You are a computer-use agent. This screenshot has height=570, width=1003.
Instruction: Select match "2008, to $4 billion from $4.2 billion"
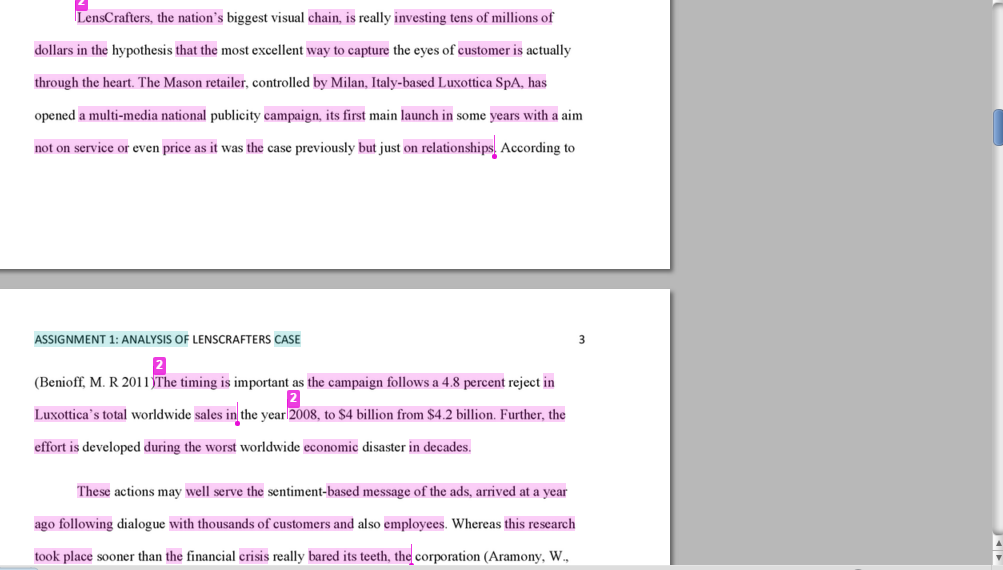click(x=391, y=415)
